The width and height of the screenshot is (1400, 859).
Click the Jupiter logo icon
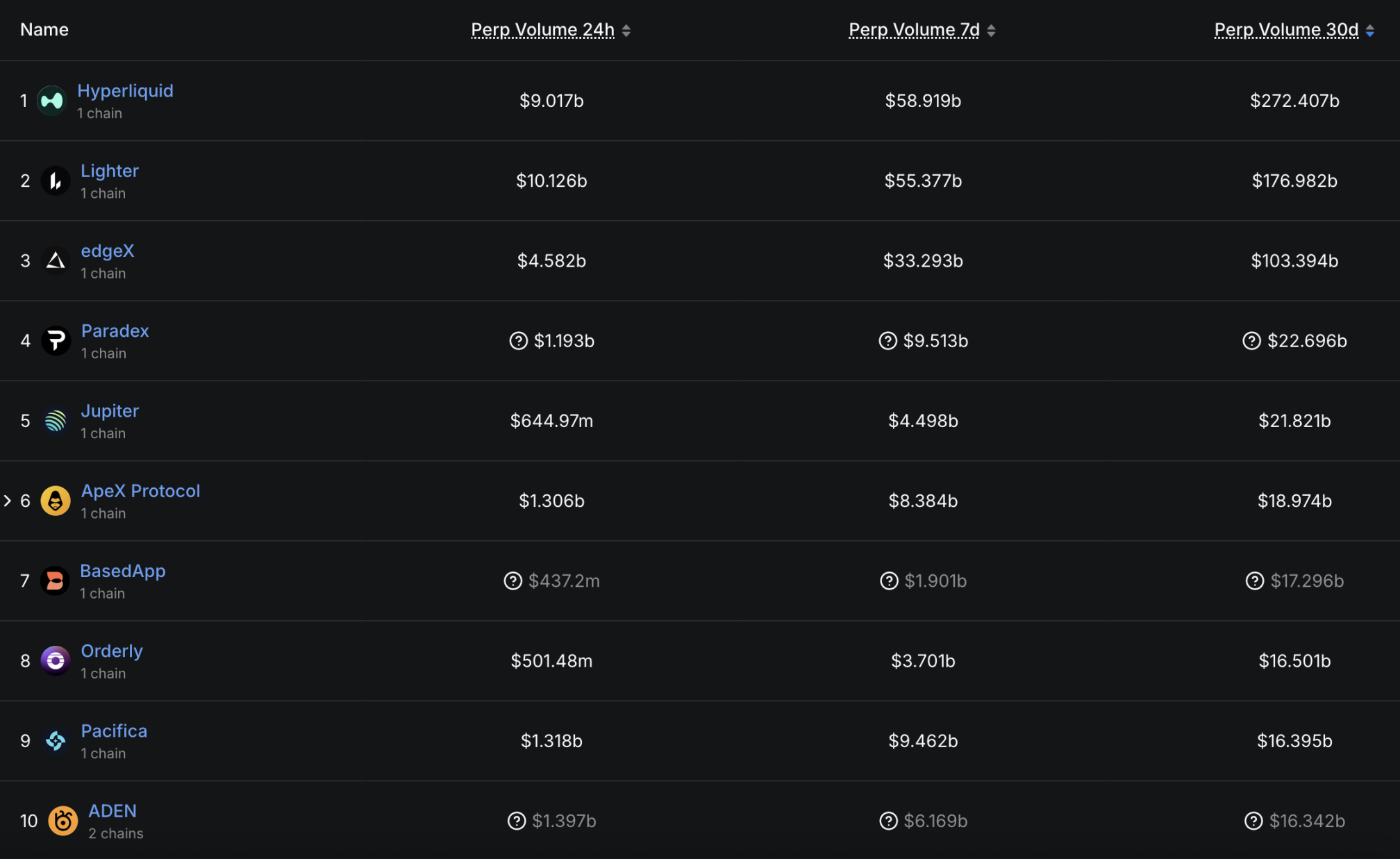56,421
